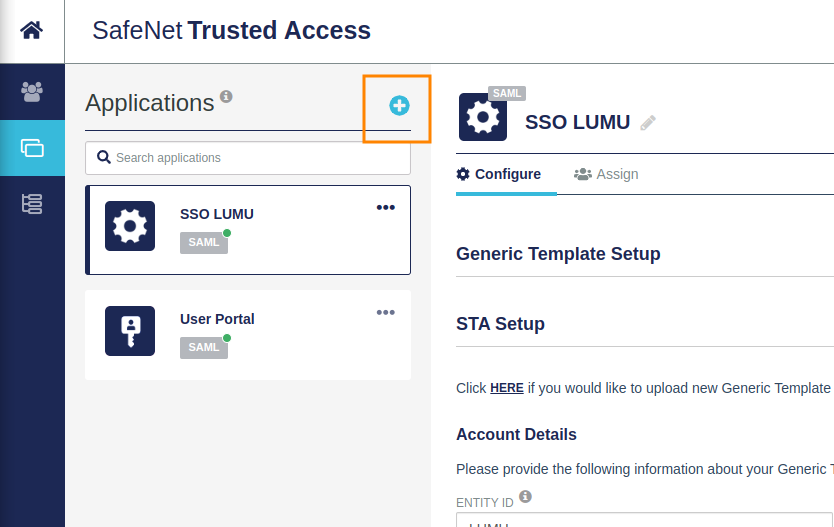The image size is (834, 527).
Task: Open User Portal three-dot options menu
Action: point(386,312)
